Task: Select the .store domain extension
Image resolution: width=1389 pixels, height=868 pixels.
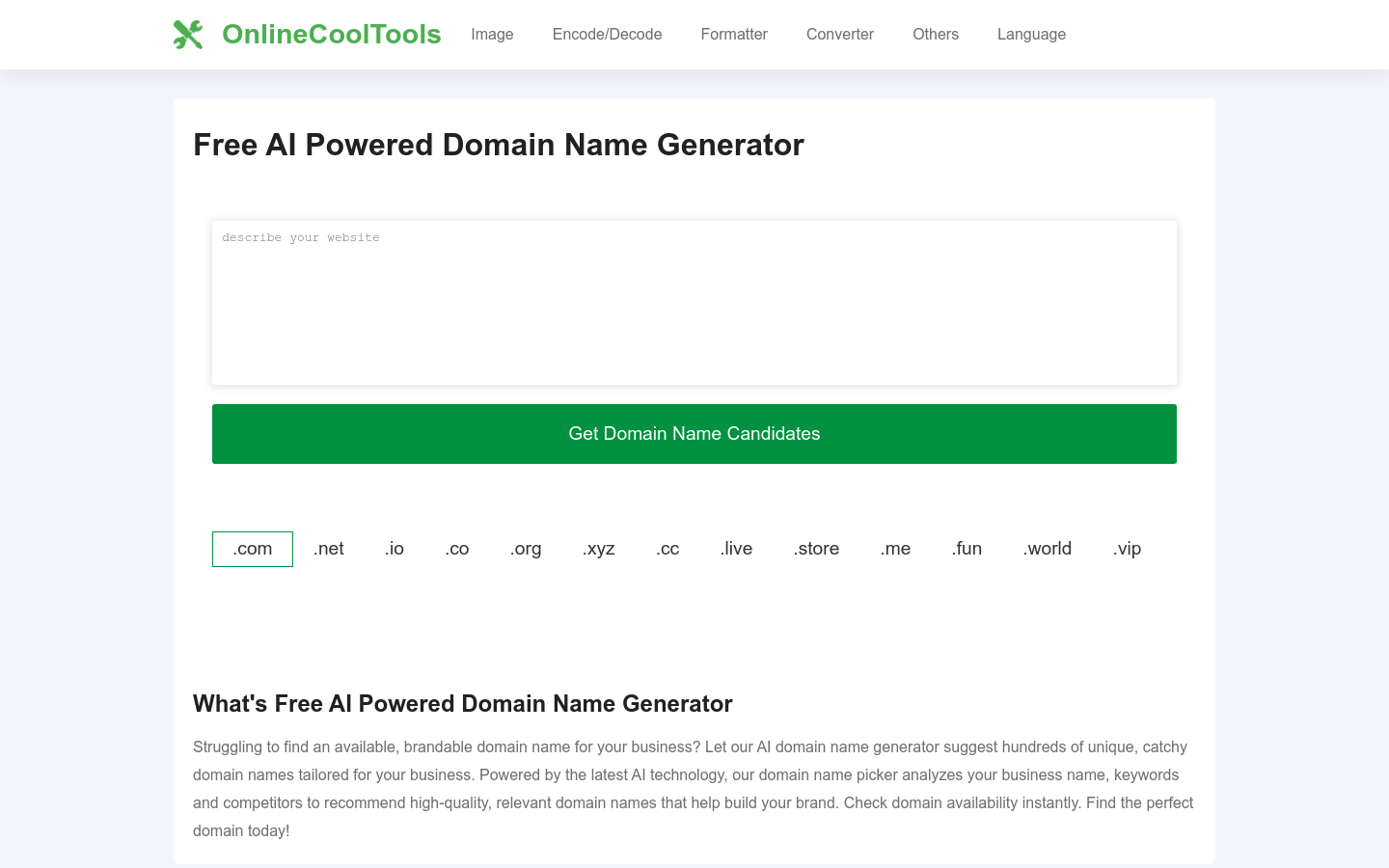Action: click(816, 549)
